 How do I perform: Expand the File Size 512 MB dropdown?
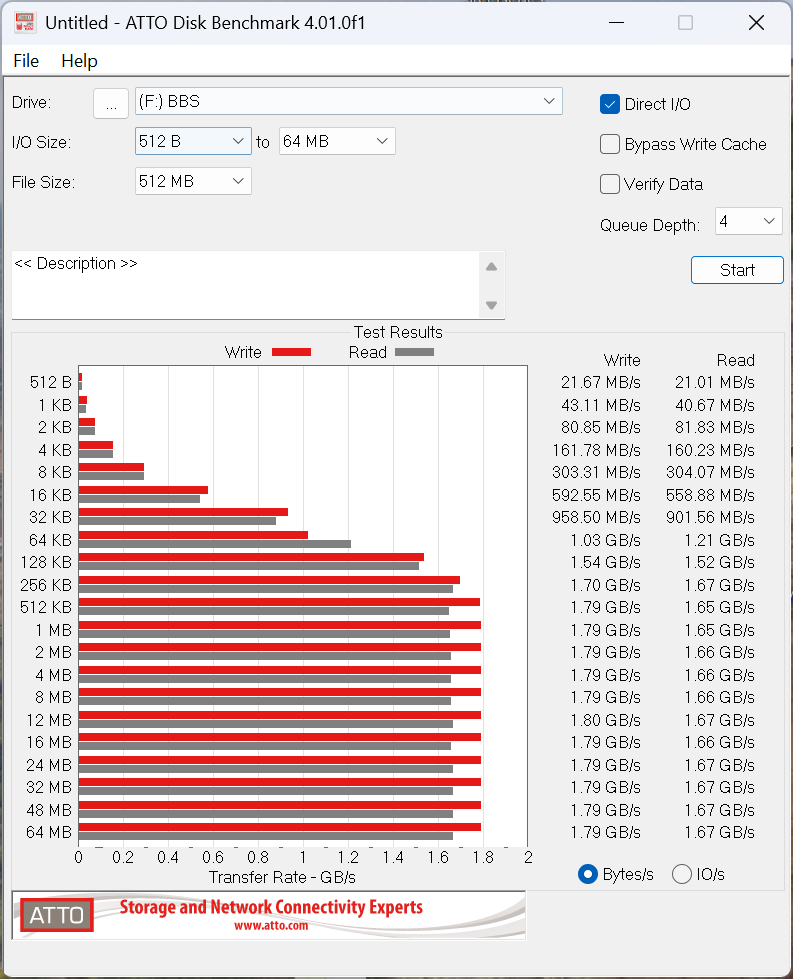[x=193, y=181]
